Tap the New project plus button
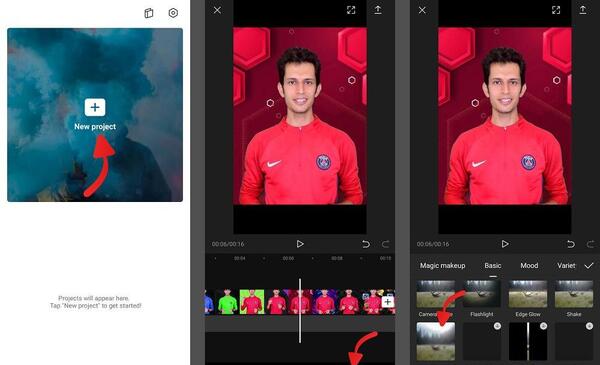Viewport: 600px width, 365px height. (95, 107)
